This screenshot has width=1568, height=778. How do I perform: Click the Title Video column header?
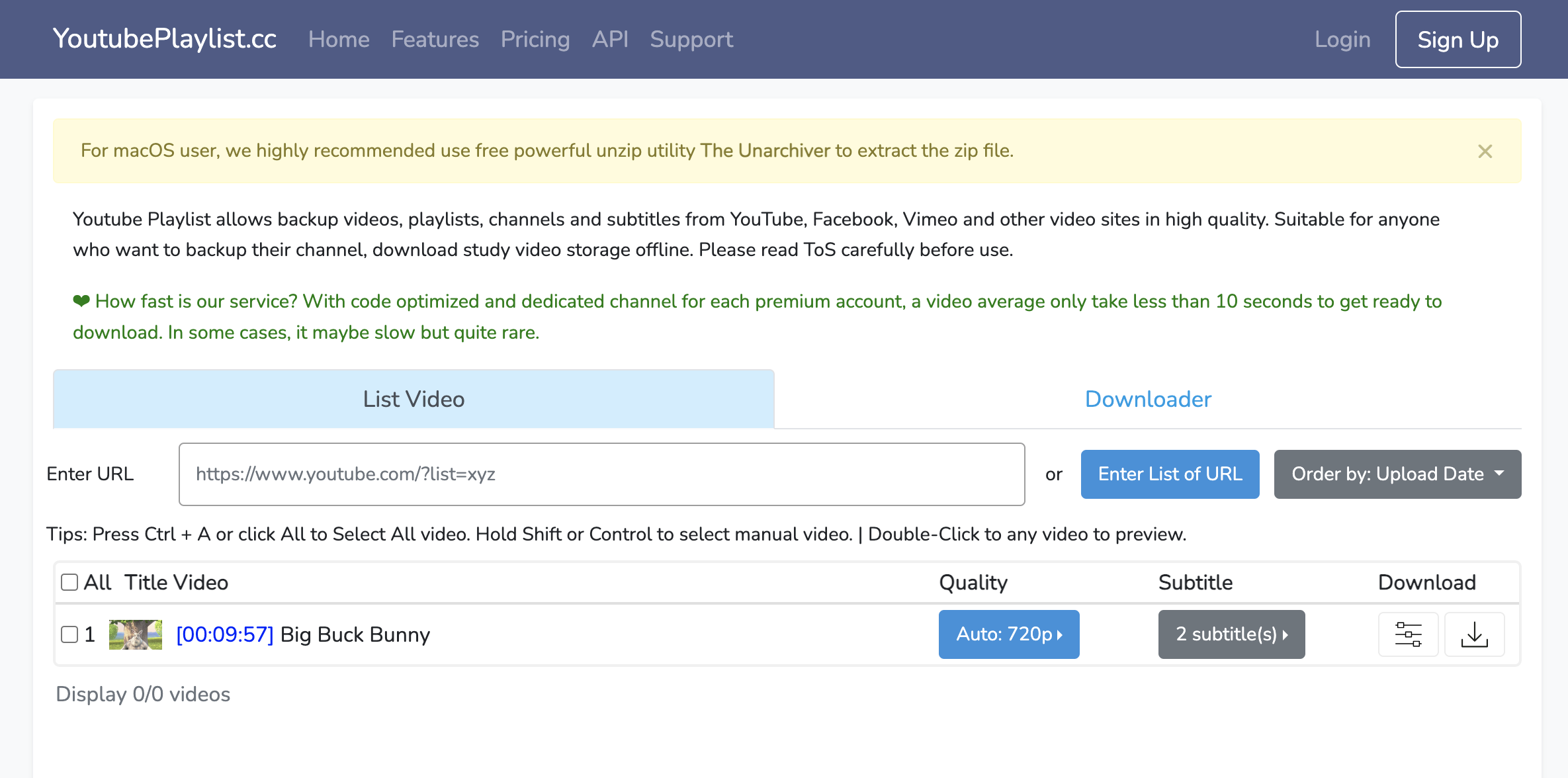176,582
